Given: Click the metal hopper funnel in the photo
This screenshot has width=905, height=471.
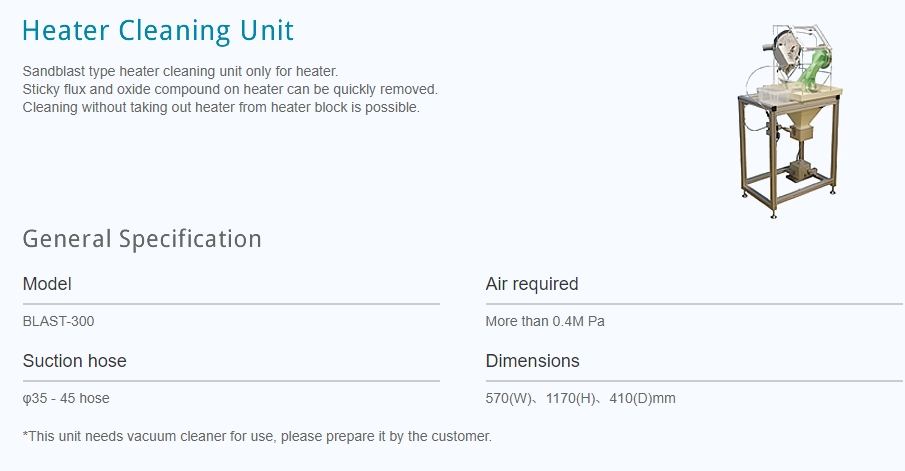Looking at the screenshot, I should tap(799, 125).
